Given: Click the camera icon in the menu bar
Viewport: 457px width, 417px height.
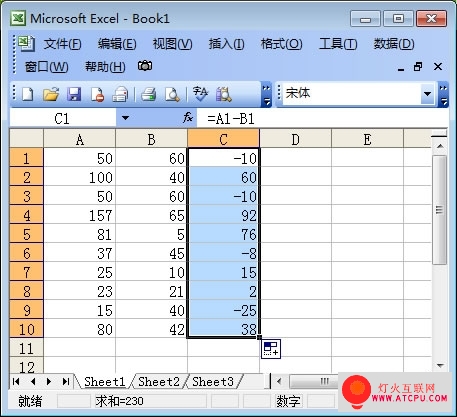Looking at the screenshot, I should (145, 66).
